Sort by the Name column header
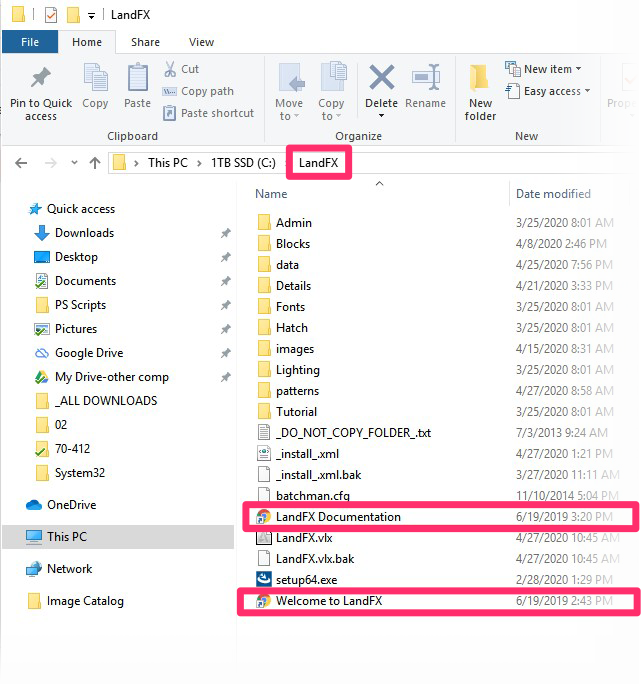This screenshot has width=641, height=684. pos(271,194)
